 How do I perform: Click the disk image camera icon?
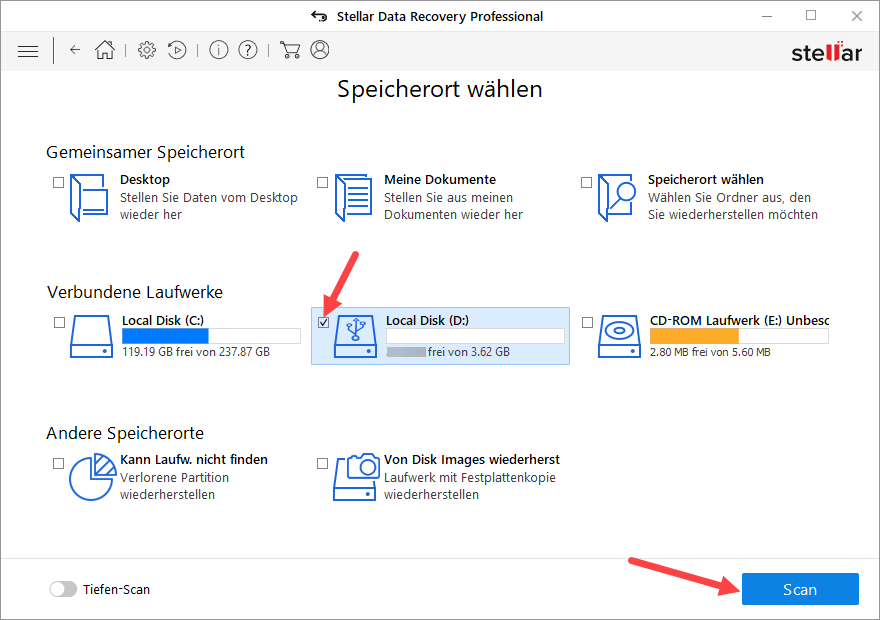coord(356,477)
